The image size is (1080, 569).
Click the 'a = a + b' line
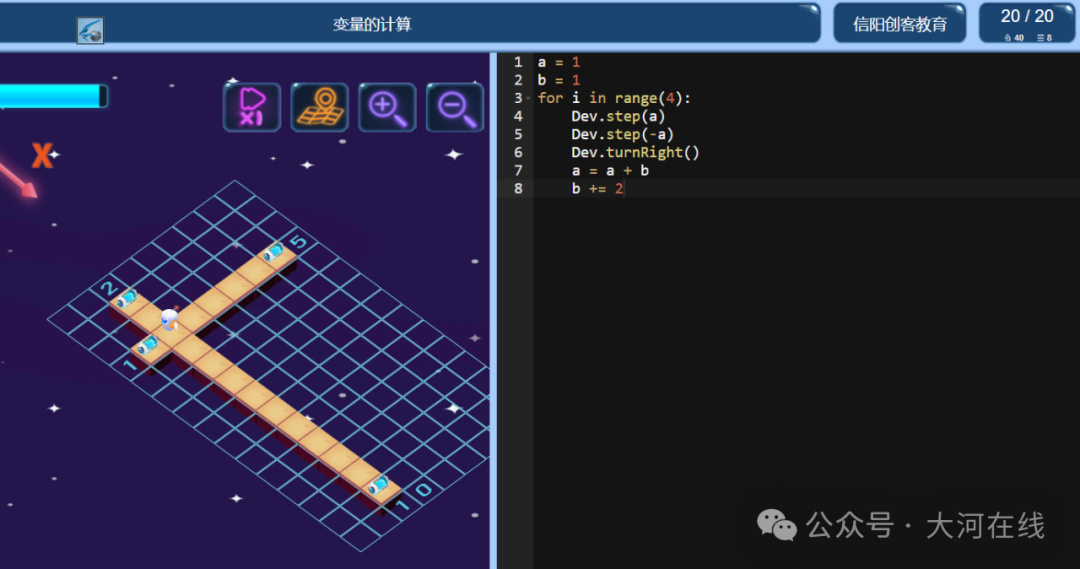[610, 170]
